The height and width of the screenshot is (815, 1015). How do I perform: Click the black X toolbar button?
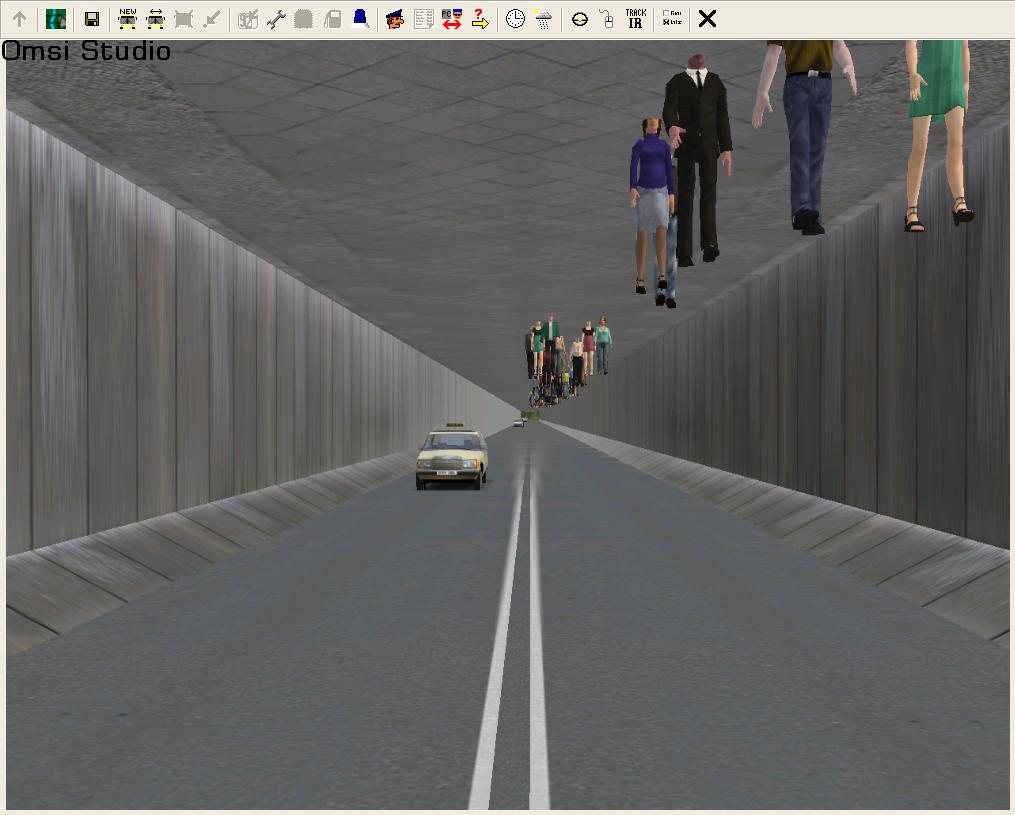[x=707, y=18]
